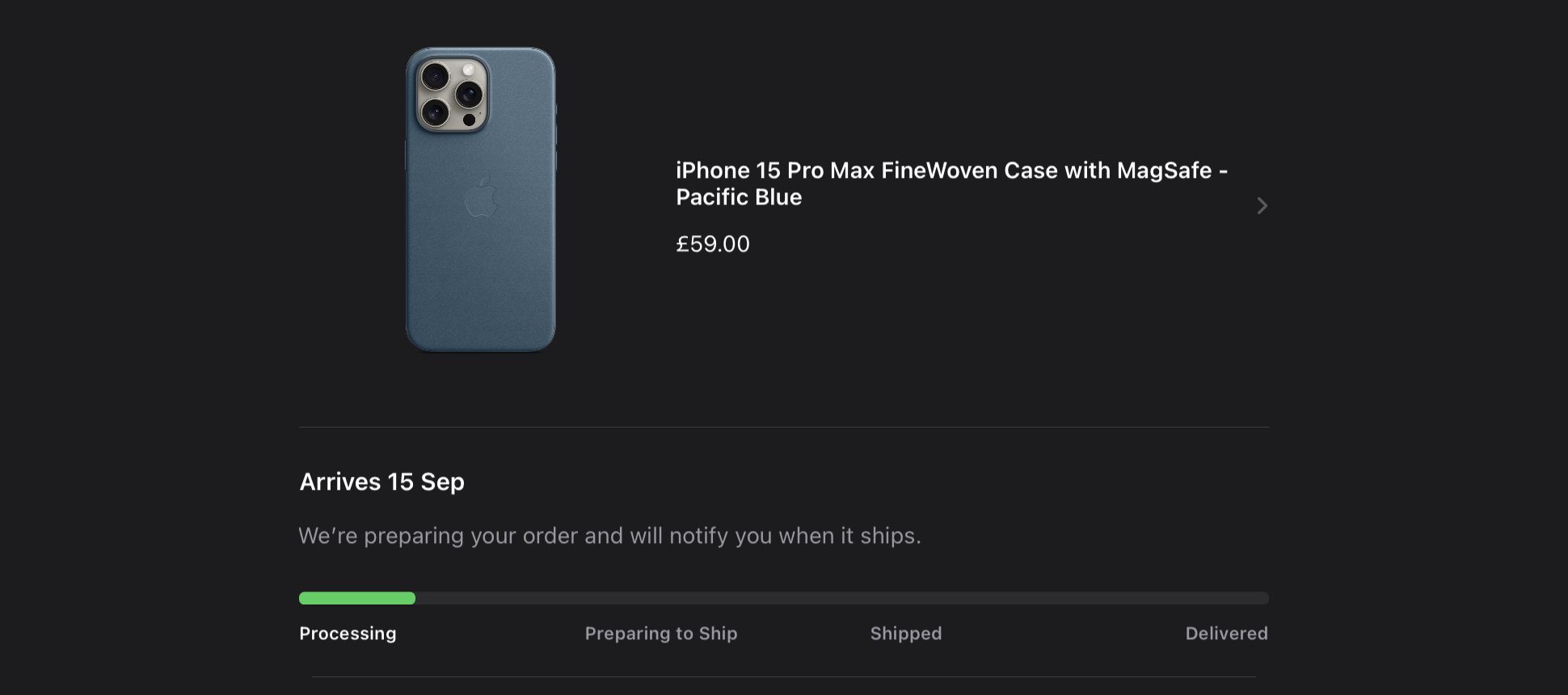Click the small LiDAR sensor dot below right lens
This screenshot has height=695, width=1568.
(469, 120)
